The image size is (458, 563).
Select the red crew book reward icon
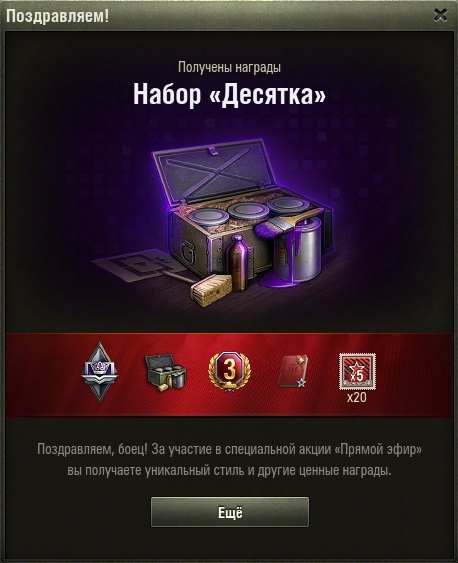(x=293, y=371)
